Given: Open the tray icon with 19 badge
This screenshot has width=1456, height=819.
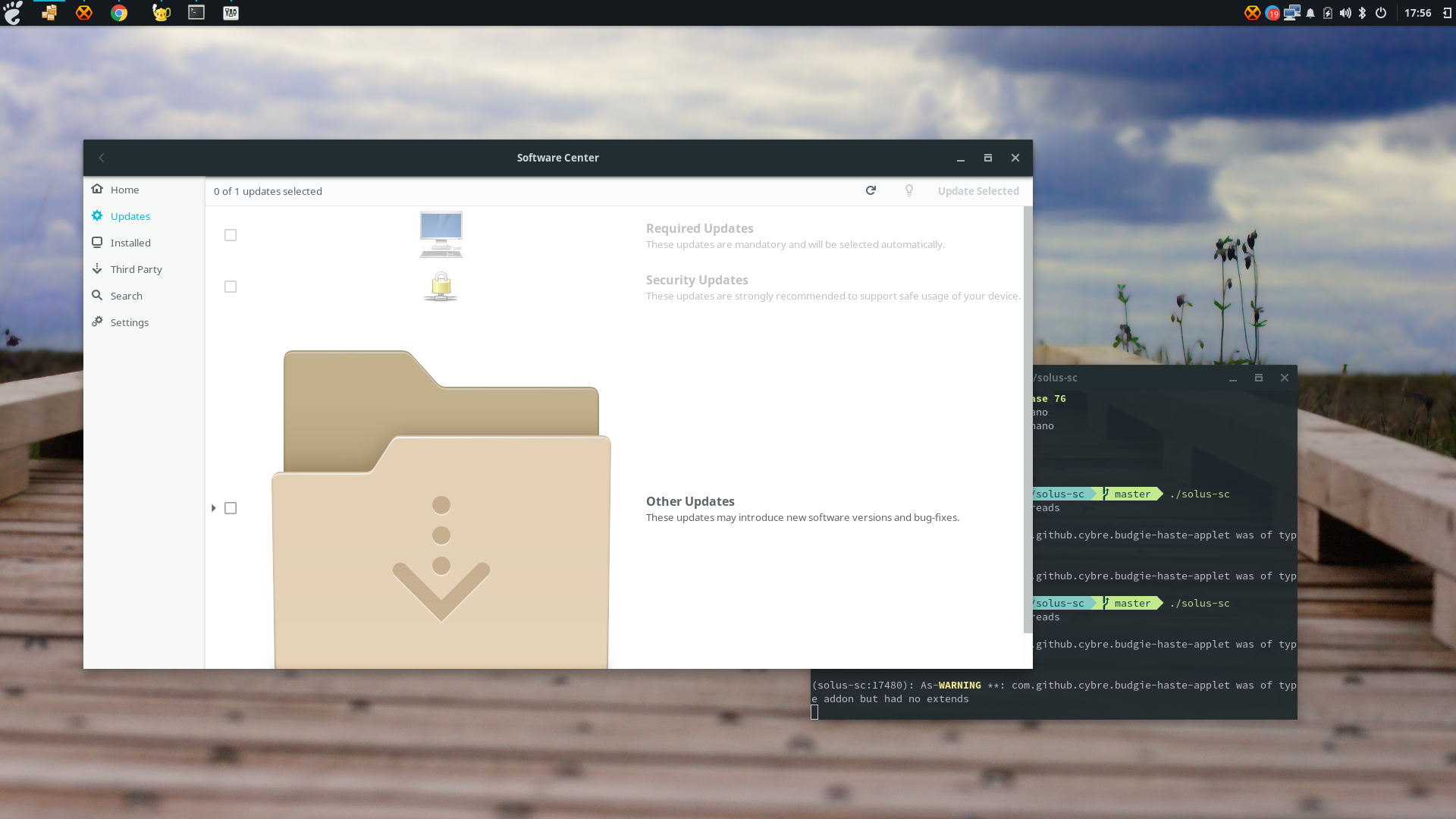Looking at the screenshot, I should (x=1272, y=13).
